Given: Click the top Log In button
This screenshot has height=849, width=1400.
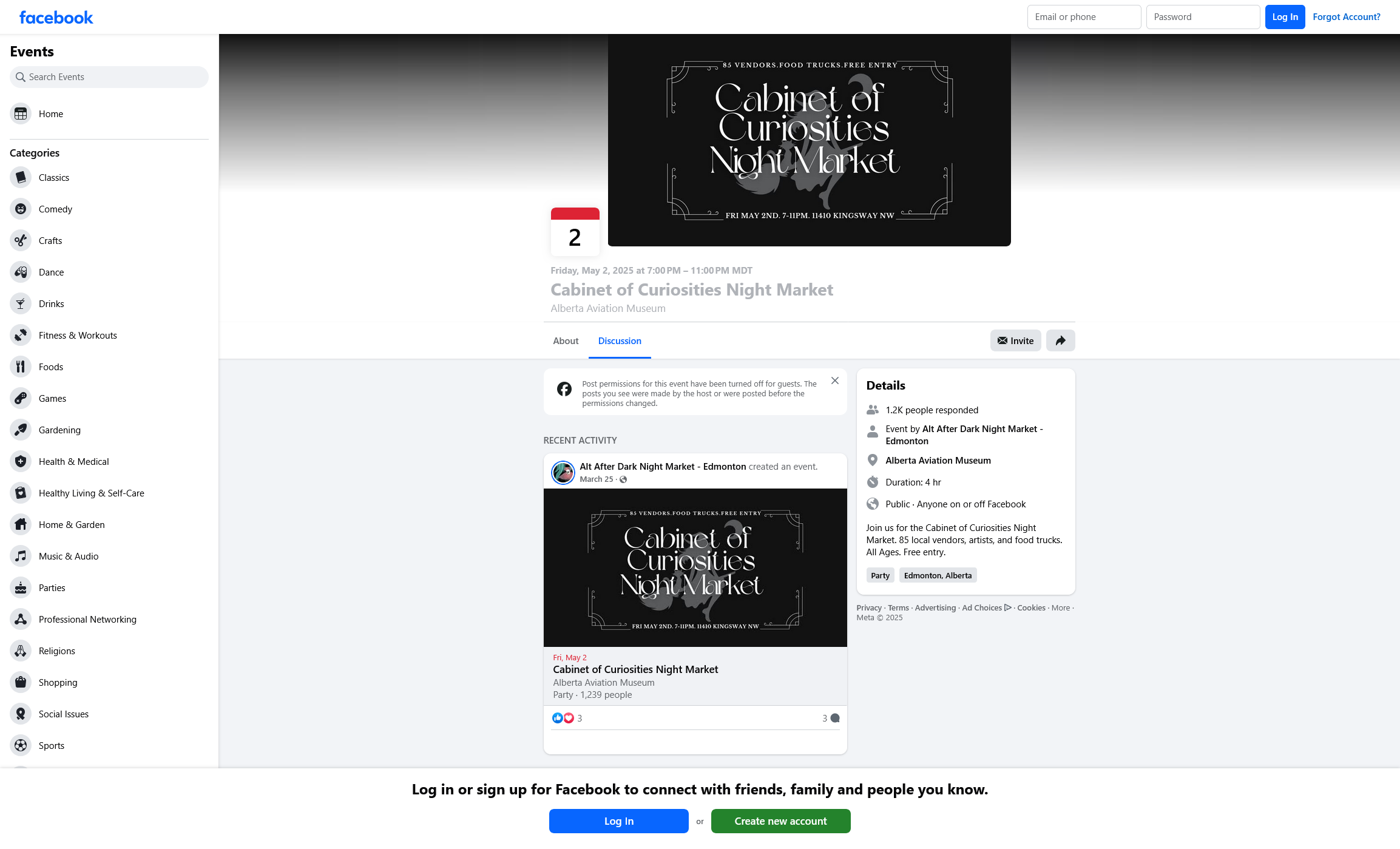Looking at the screenshot, I should 1285,17.
